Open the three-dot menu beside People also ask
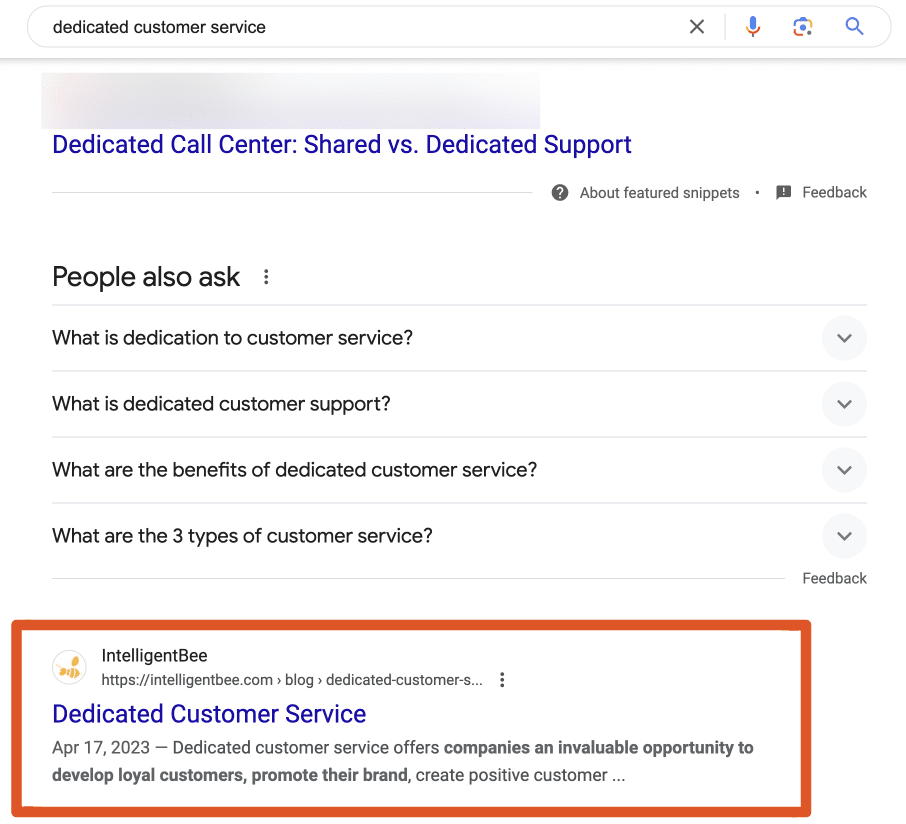 (266, 277)
